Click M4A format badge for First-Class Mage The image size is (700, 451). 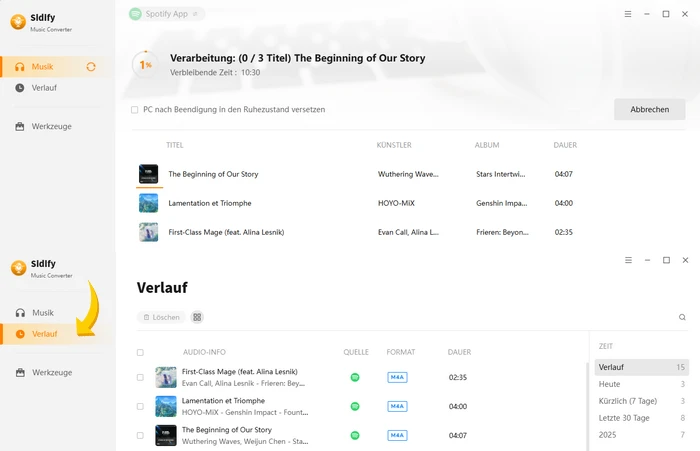[397, 377]
